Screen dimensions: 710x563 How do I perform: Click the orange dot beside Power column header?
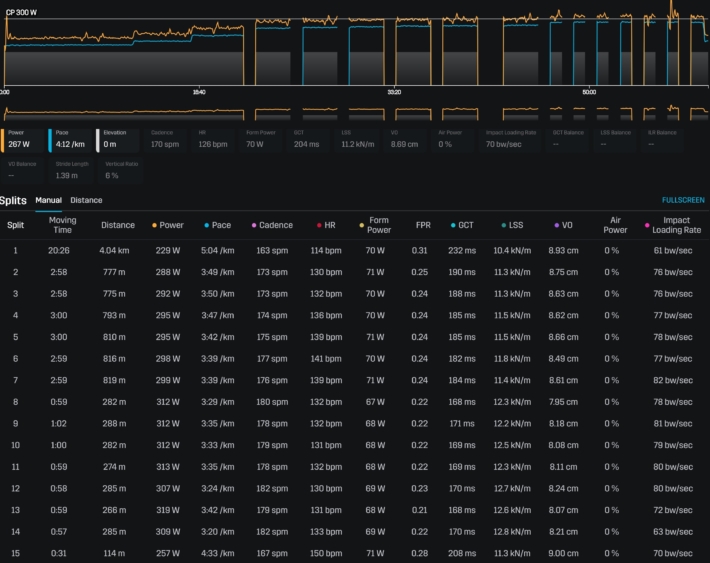[153, 225]
